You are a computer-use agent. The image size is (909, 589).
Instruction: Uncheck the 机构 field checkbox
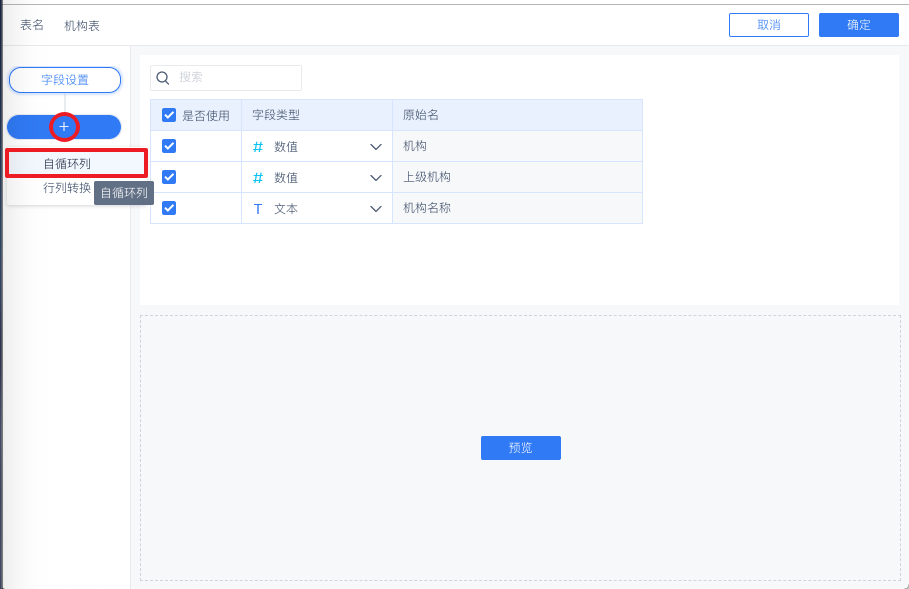[169, 146]
